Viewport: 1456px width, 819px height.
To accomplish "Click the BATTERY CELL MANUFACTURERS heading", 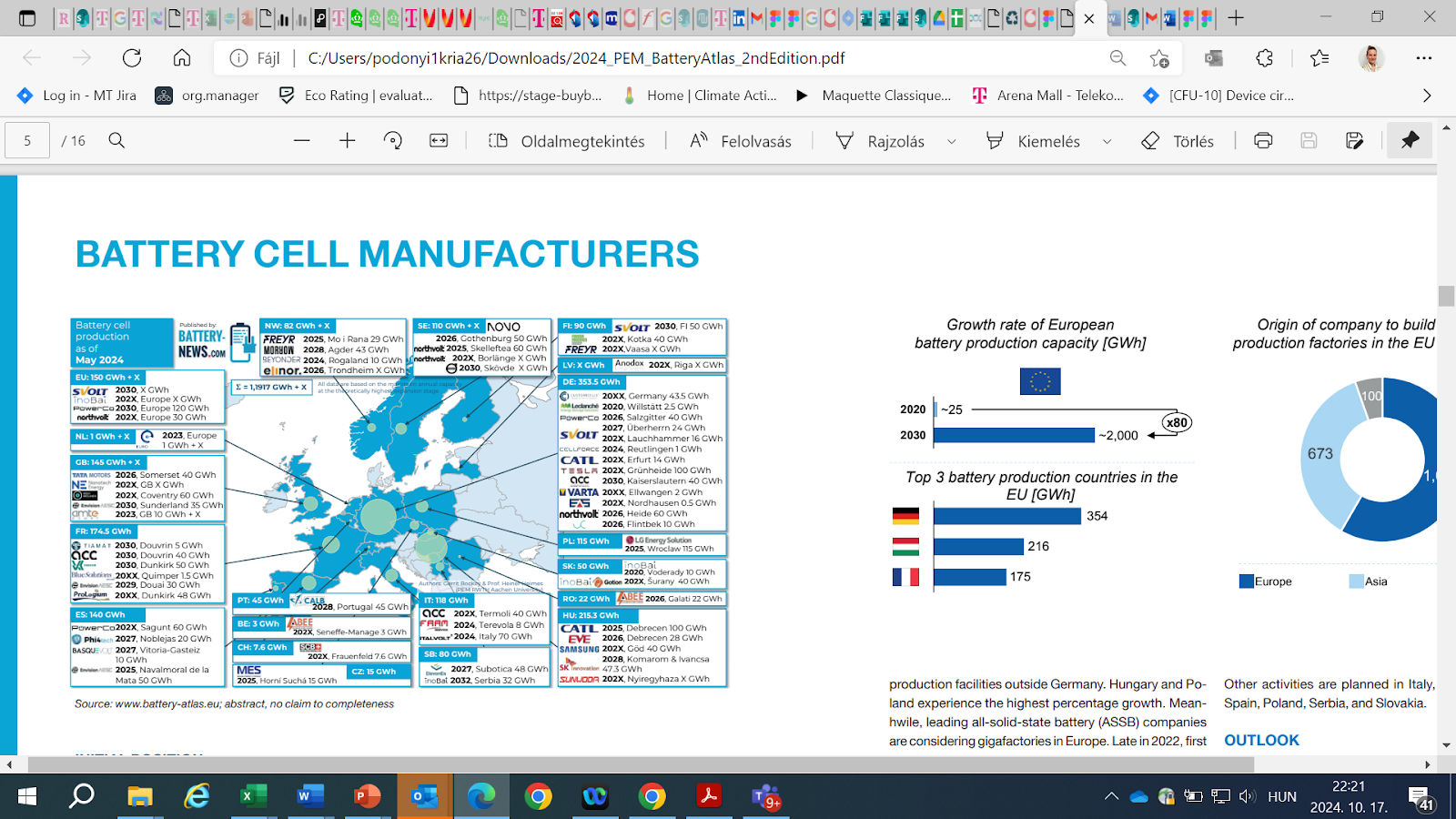I will [388, 254].
